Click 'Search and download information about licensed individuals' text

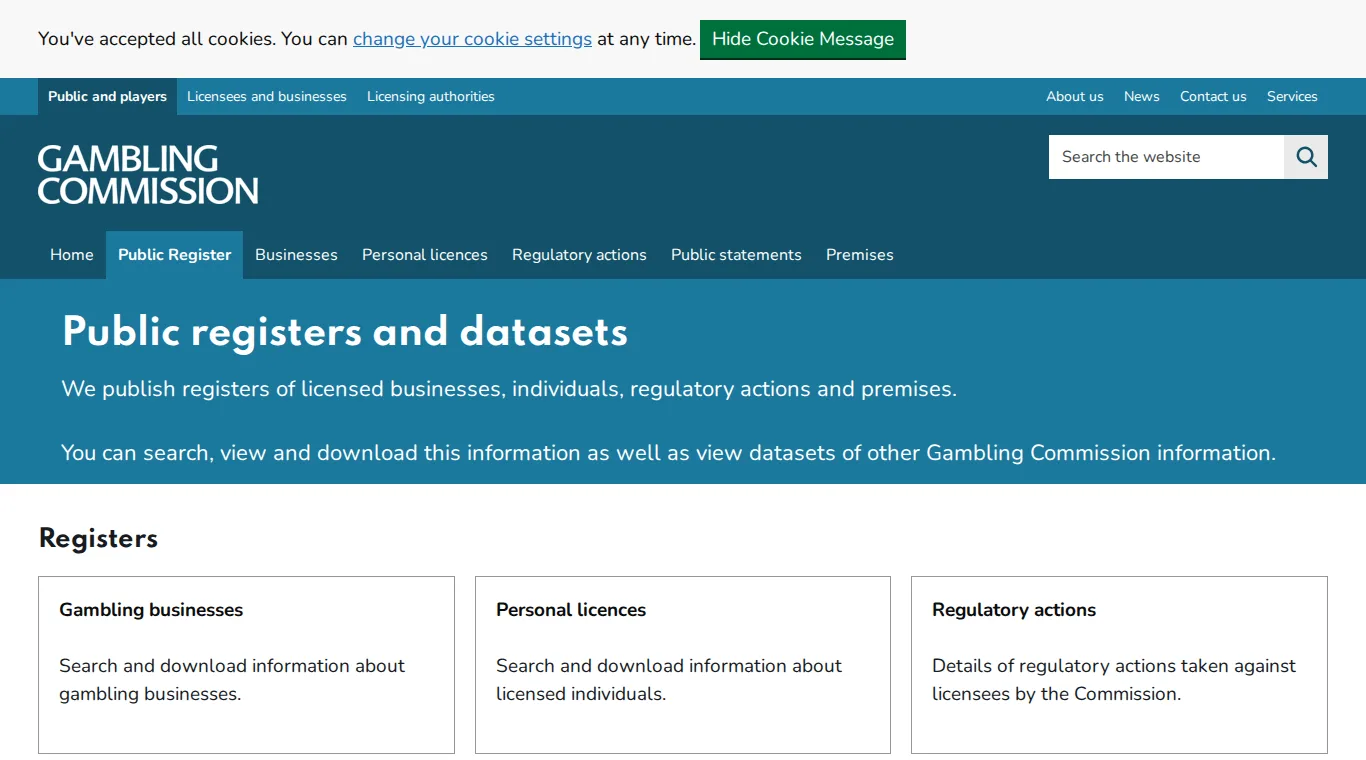[669, 680]
